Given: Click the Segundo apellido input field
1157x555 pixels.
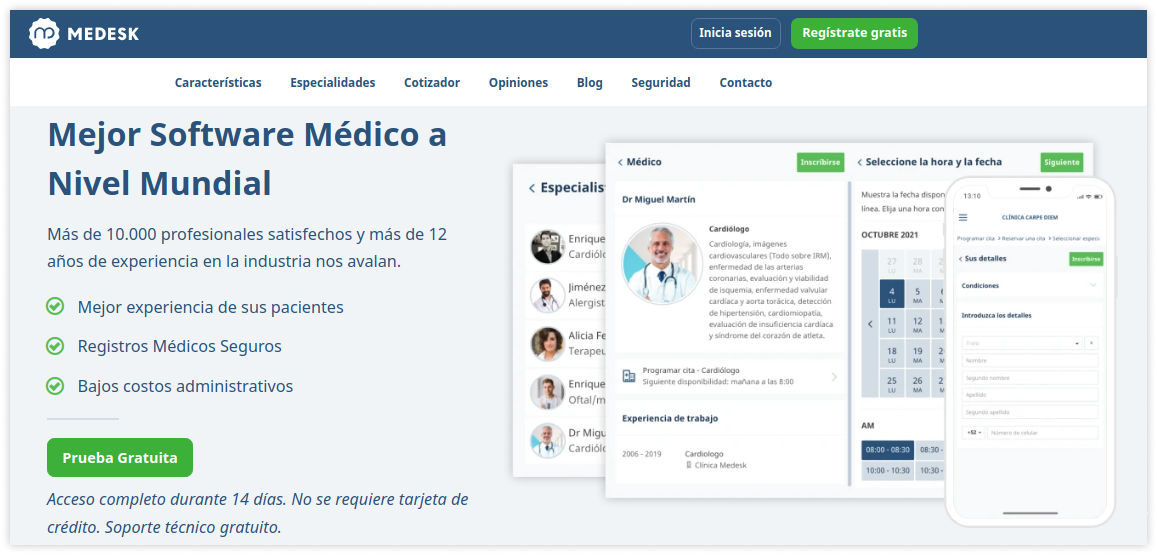Looking at the screenshot, I should tap(1030, 412).
